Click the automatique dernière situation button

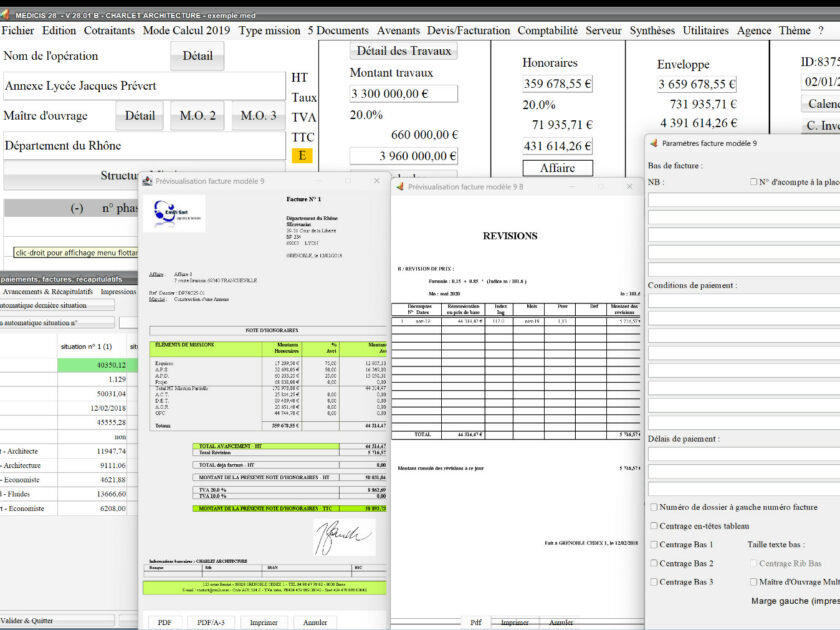coord(56,305)
